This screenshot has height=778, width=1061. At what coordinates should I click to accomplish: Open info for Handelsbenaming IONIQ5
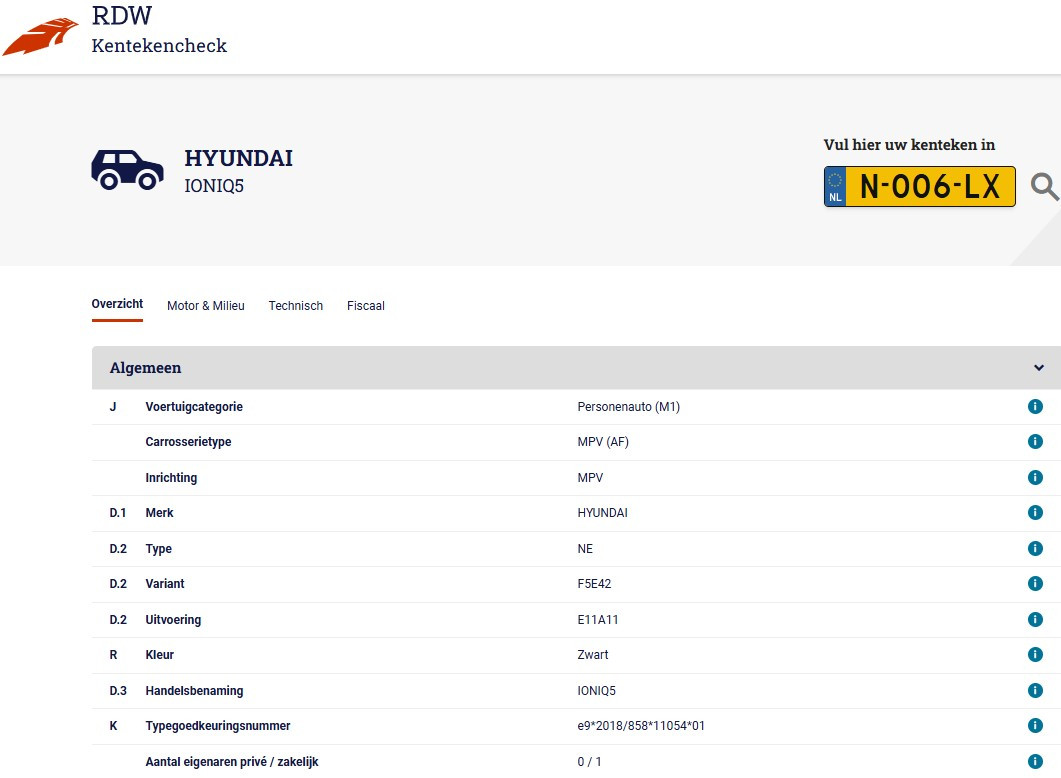point(1035,690)
